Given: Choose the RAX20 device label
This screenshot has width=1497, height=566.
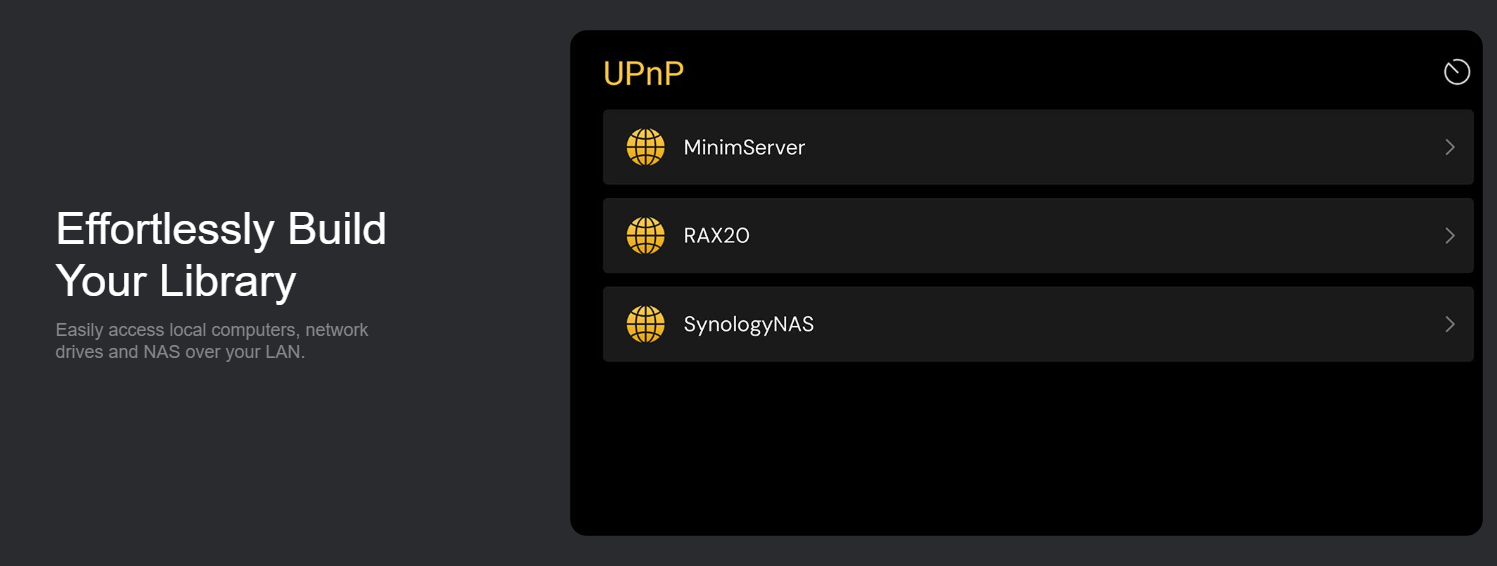Looking at the screenshot, I should pos(716,236).
